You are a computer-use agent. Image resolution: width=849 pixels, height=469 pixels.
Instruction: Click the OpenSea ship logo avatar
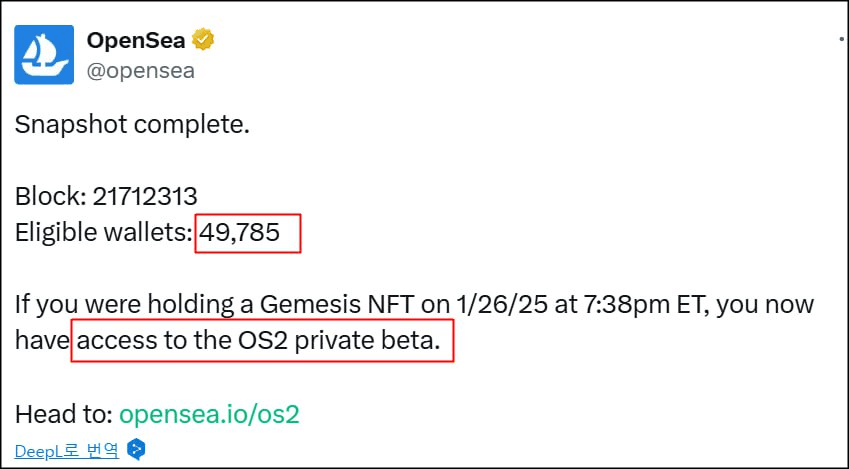(x=44, y=55)
